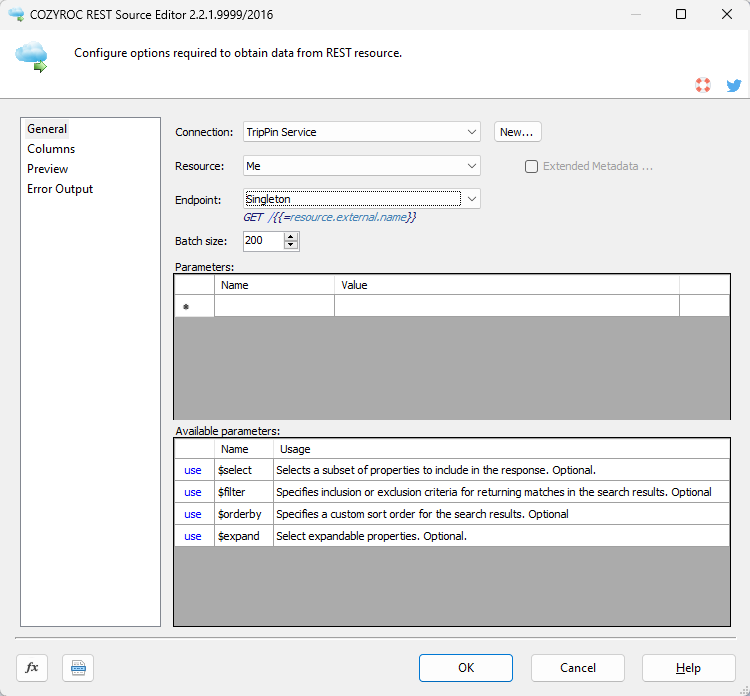Click the Name column header in Available parameters
Image resolution: width=750 pixels, height=696 pixels.
click(243, 449)
